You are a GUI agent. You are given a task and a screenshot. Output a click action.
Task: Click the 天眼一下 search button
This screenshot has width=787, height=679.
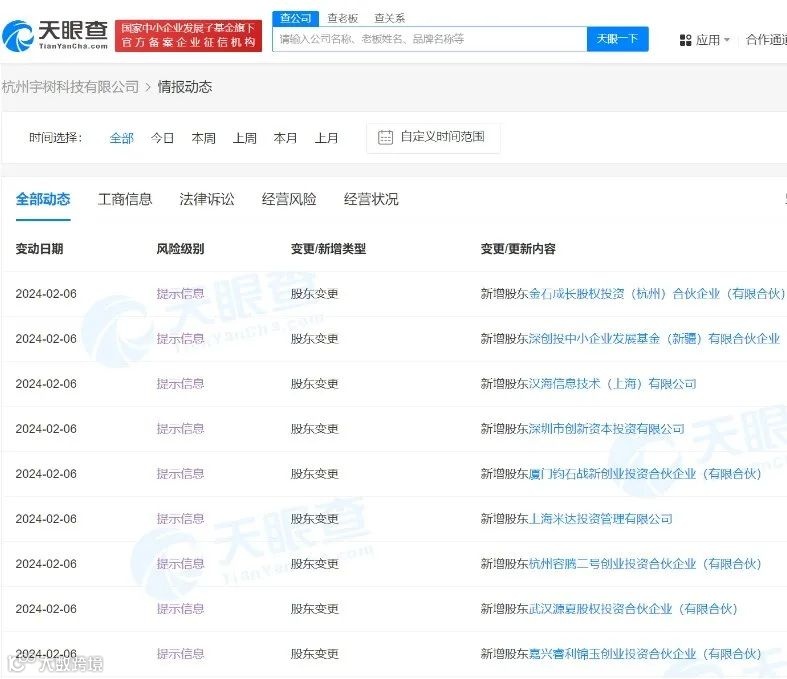point(617,39)
